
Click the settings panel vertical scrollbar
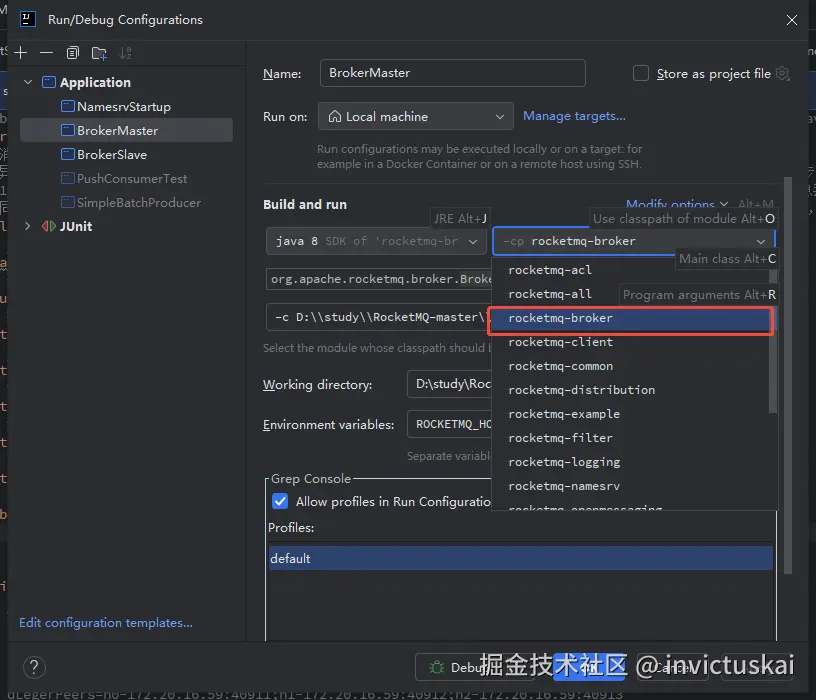[788, 375]
